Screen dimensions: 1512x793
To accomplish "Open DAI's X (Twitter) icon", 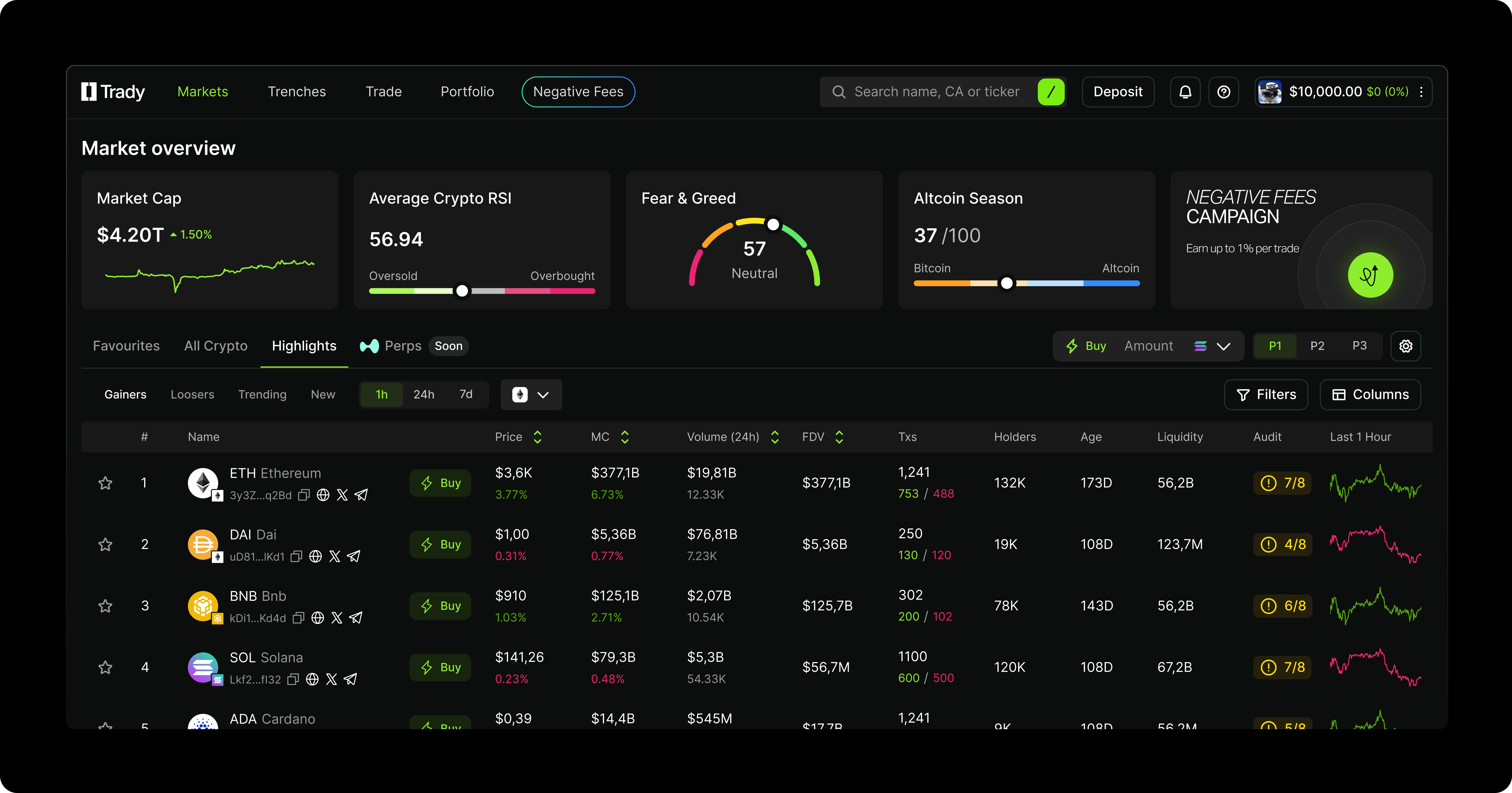I will tap(334, 556).
